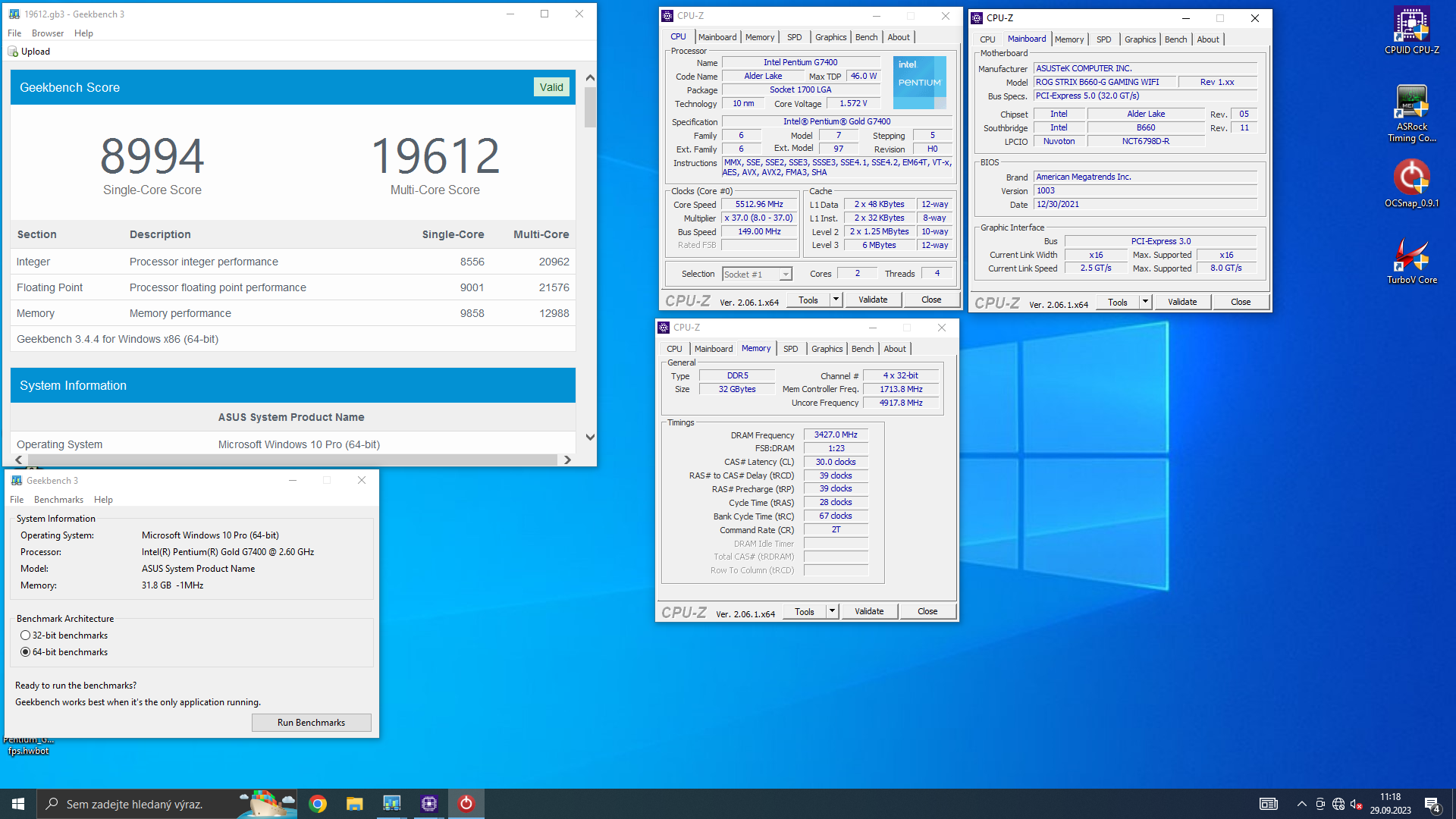
Task: Click Tools button in the Mainboard window
Action: [x=1117, y=302]
